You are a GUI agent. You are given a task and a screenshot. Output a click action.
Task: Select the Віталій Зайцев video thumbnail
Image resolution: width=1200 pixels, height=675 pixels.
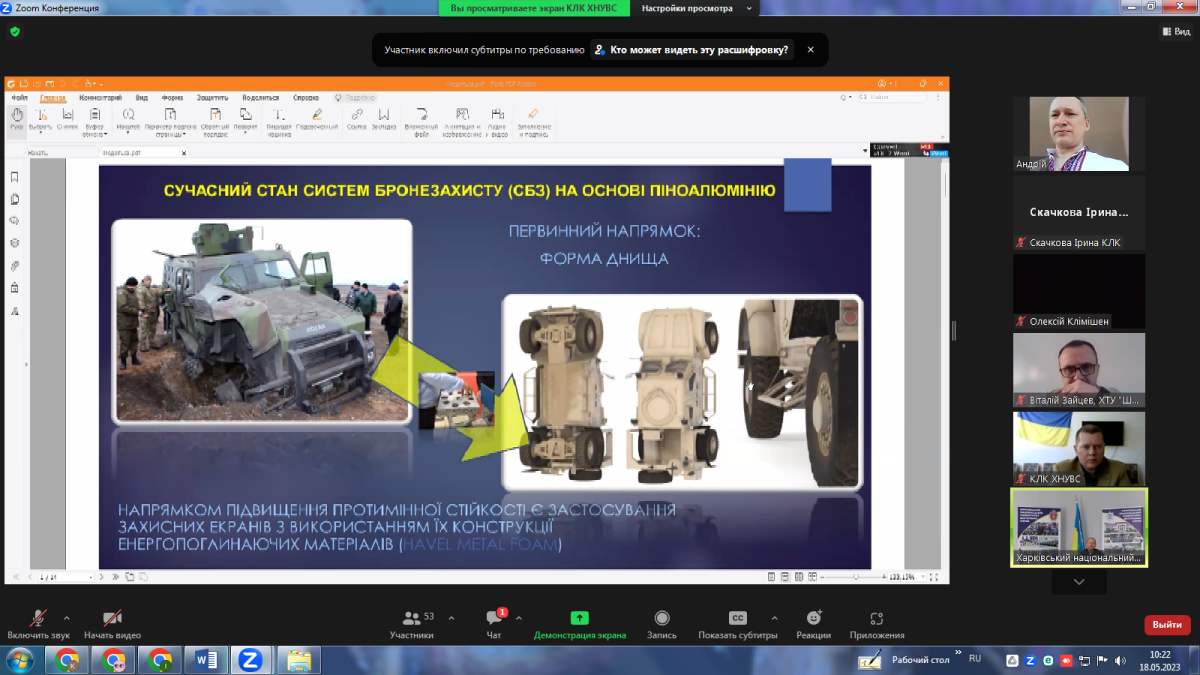click(1078, 369)
